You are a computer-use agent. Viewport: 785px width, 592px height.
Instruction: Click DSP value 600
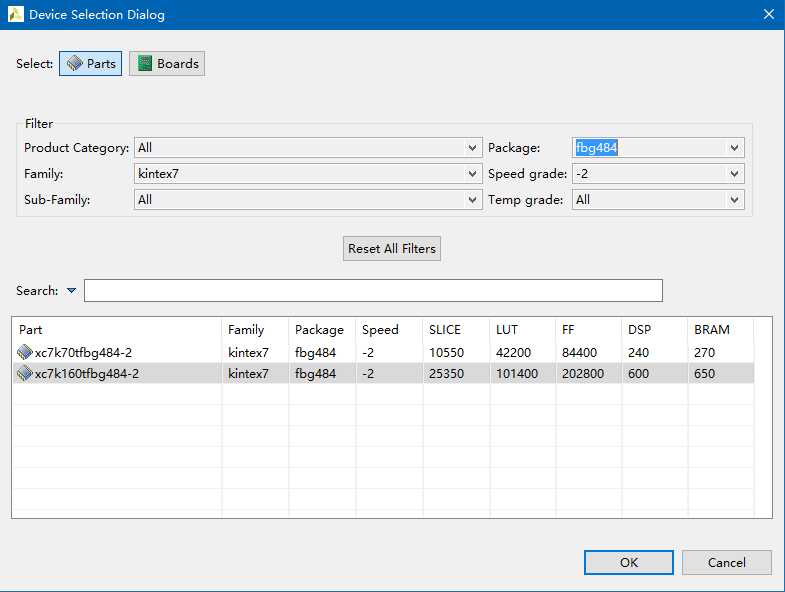coord(638,374)
